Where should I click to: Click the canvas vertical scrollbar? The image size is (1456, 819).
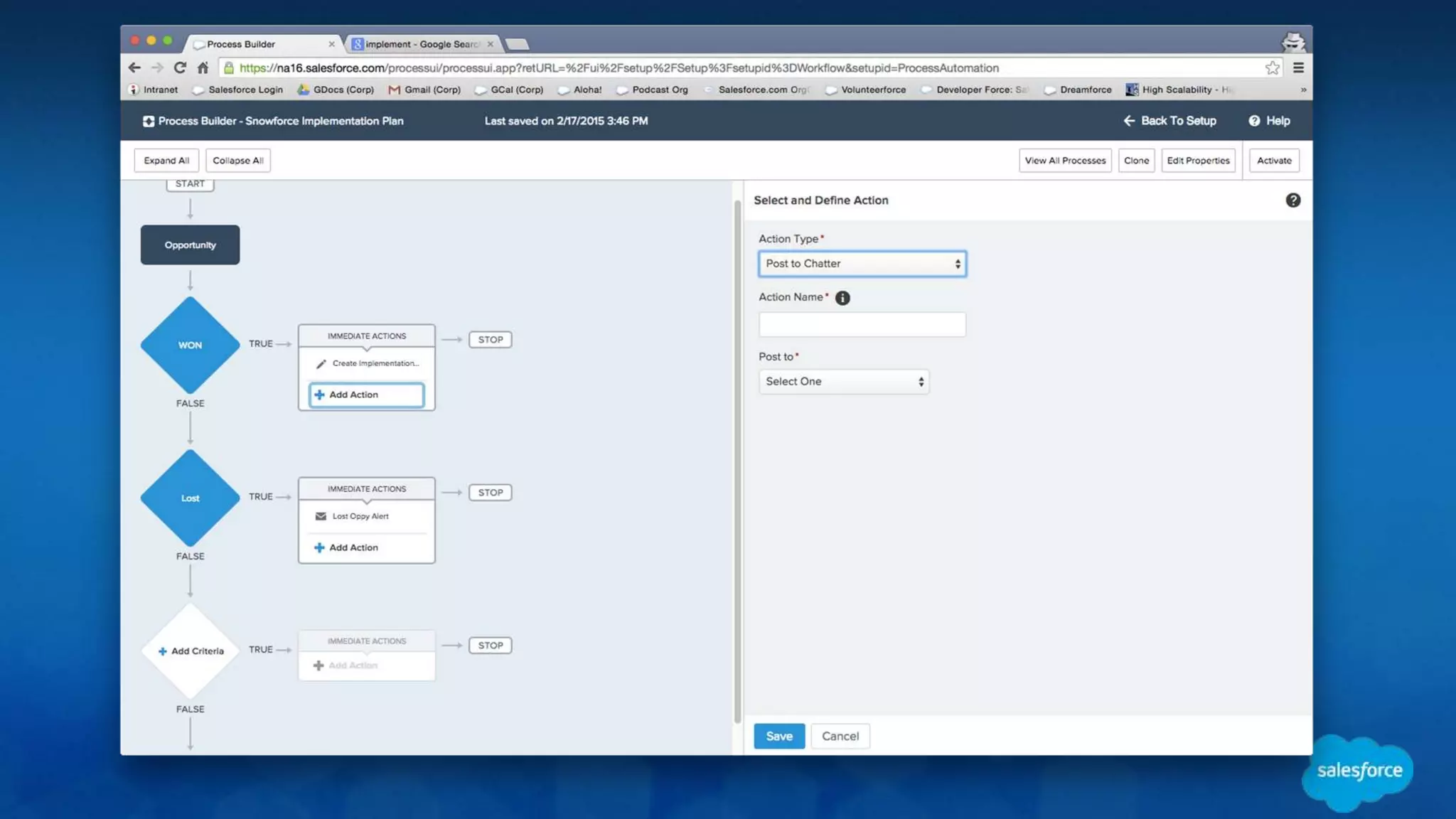point(737,455)
